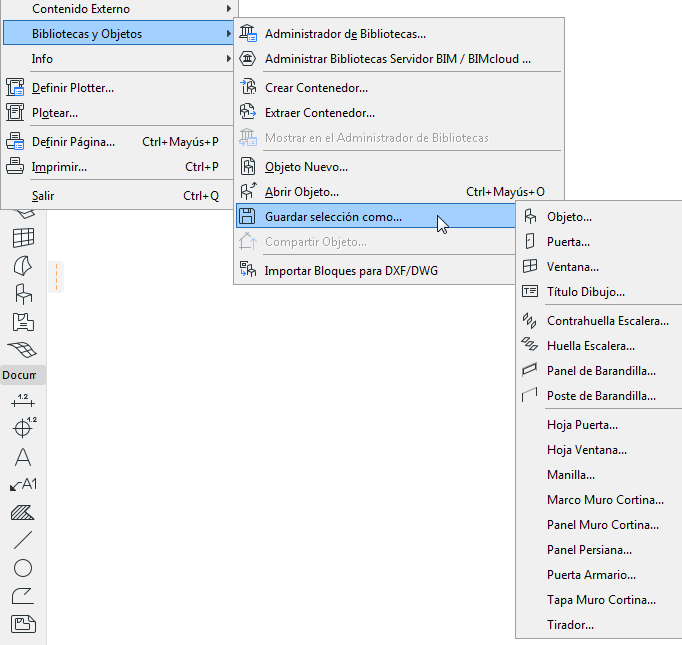Select the Mesh tool icon
This screenshot has height=645, width=682.
click(22, 350)
